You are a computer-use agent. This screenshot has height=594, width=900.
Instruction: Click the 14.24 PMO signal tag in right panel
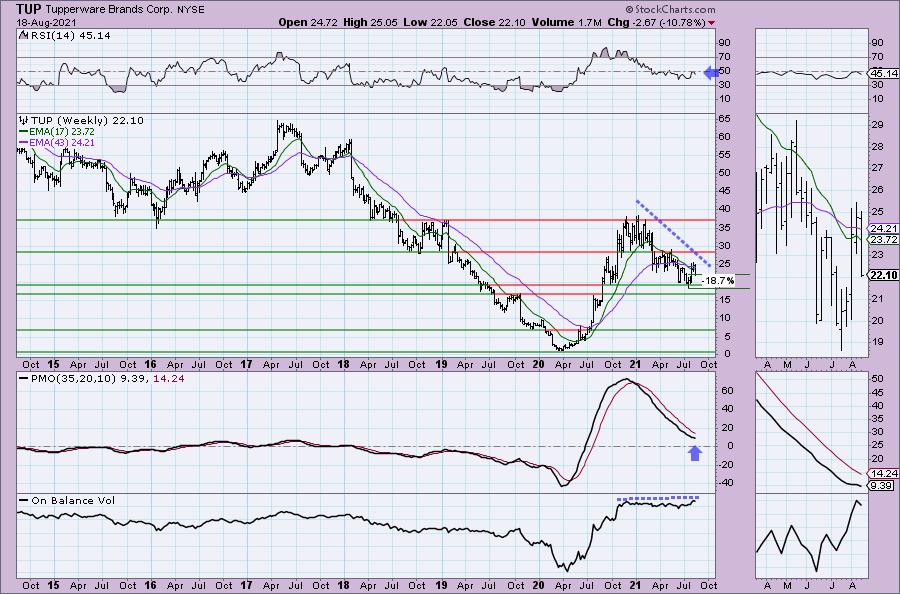pyautogui.click(x=884, y=473)
